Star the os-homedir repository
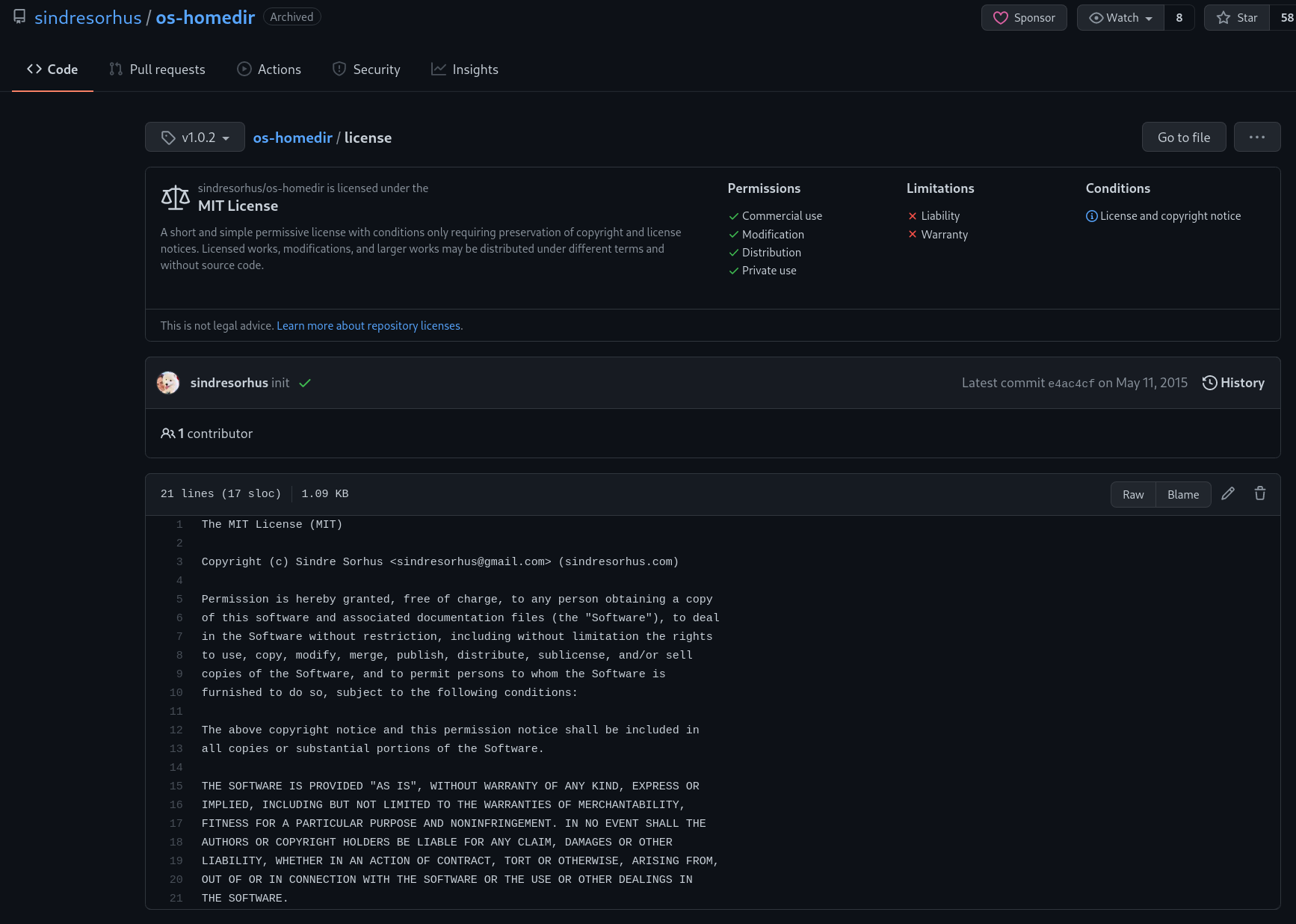1296x924 pixels. [1235, 17]
